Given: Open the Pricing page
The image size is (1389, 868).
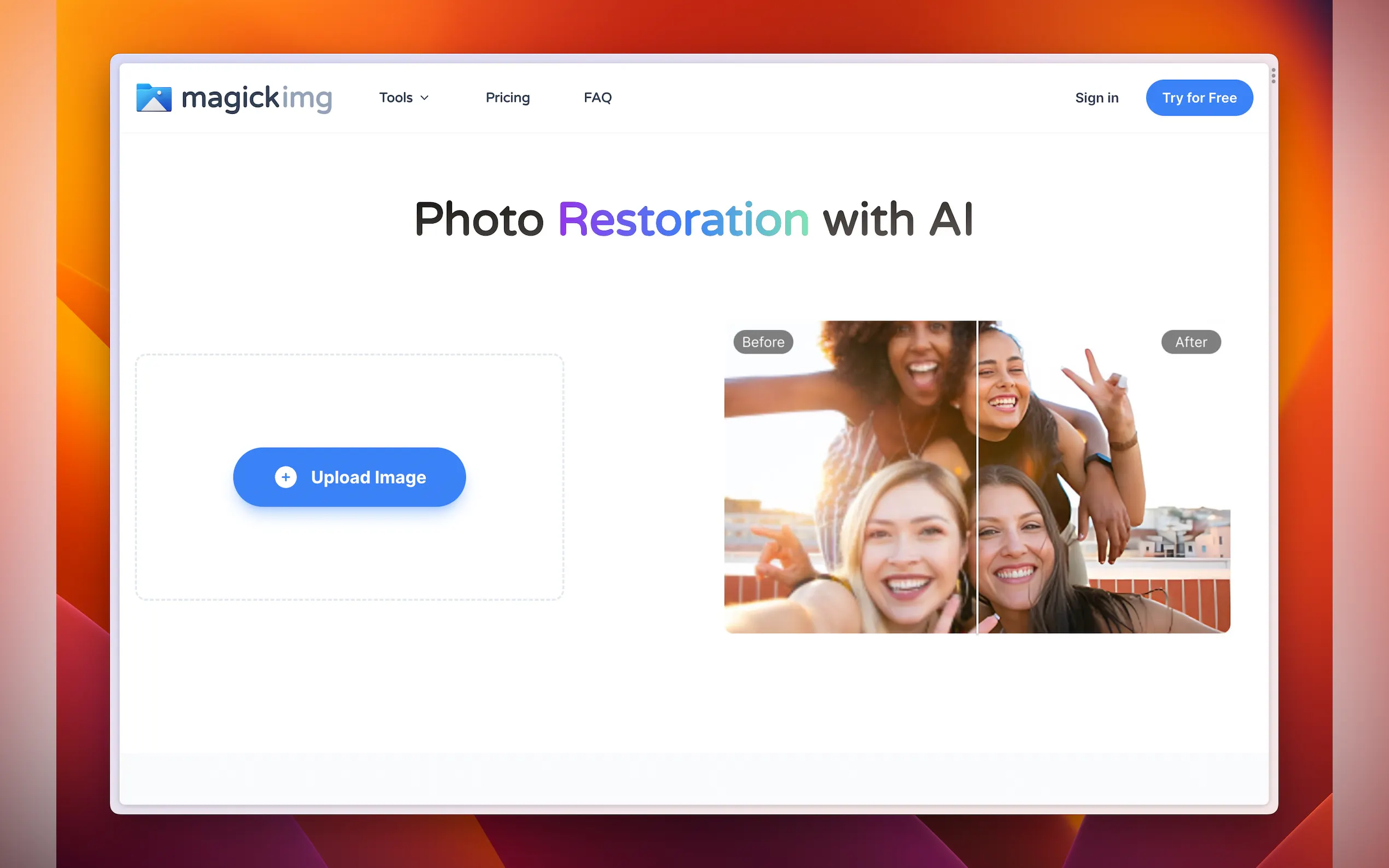Looking at the screenshot, I should (507, 98).
